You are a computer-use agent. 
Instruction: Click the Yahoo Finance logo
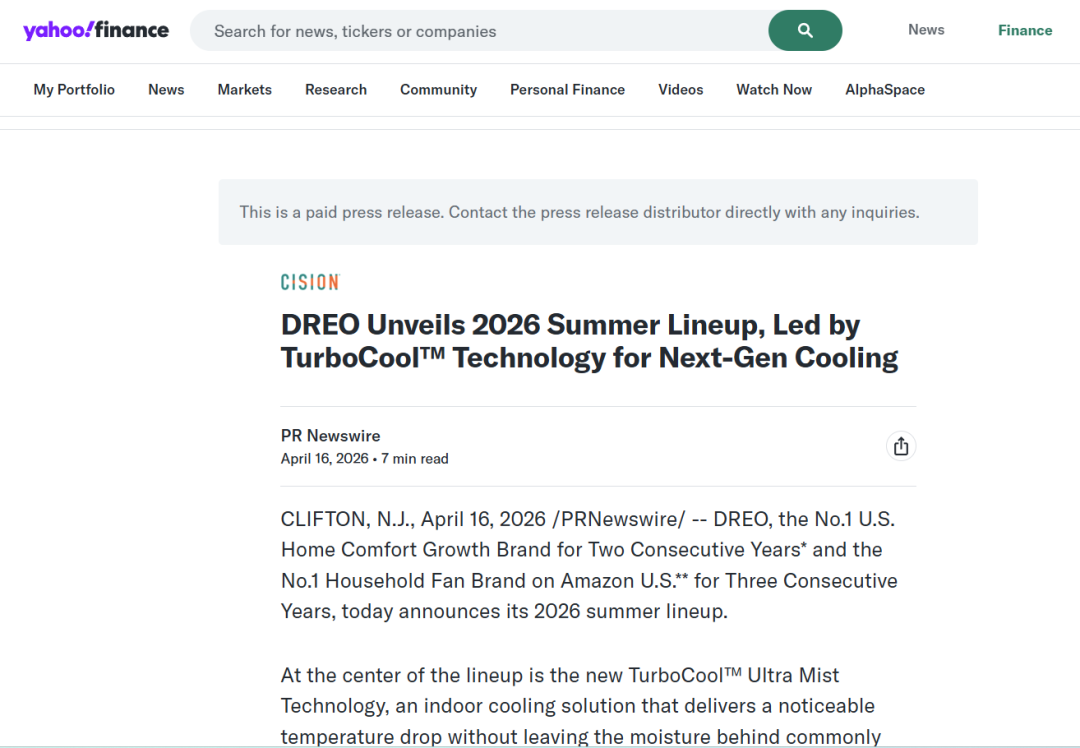click(x=96, y=30)
